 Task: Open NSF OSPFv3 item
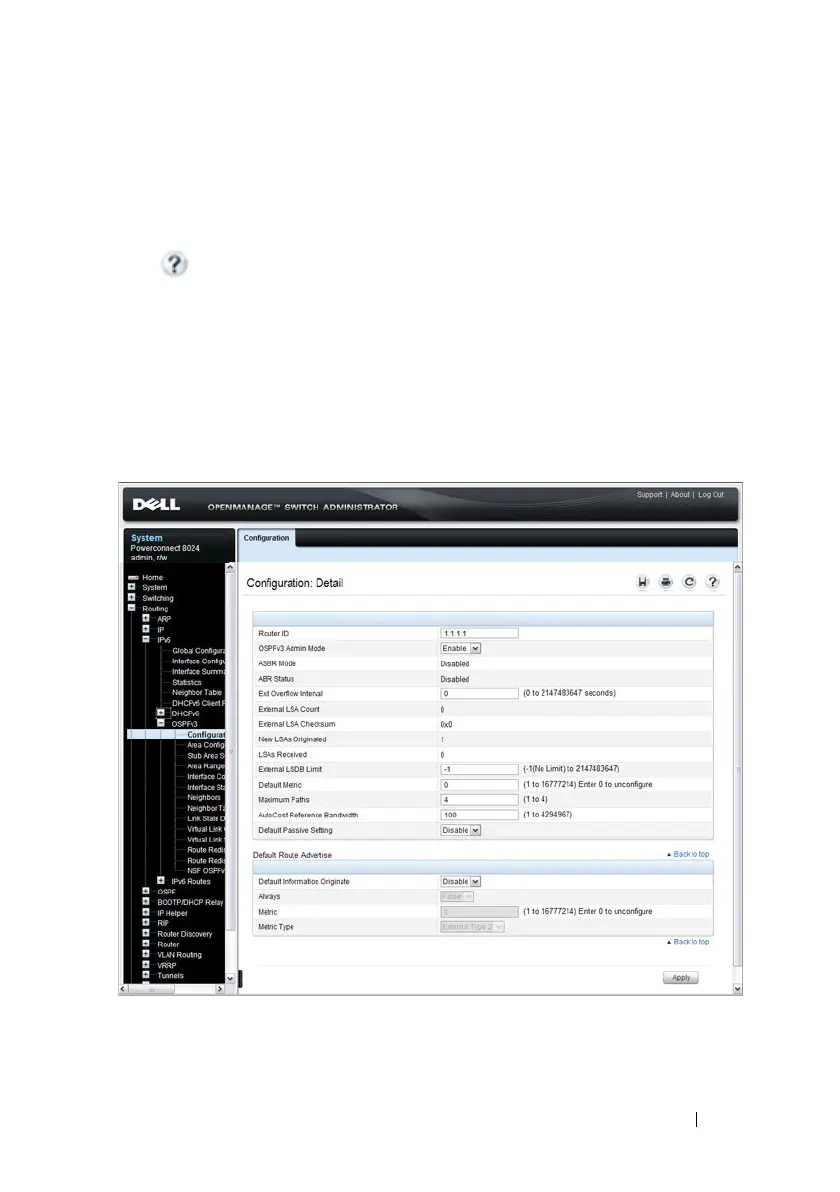206,871
